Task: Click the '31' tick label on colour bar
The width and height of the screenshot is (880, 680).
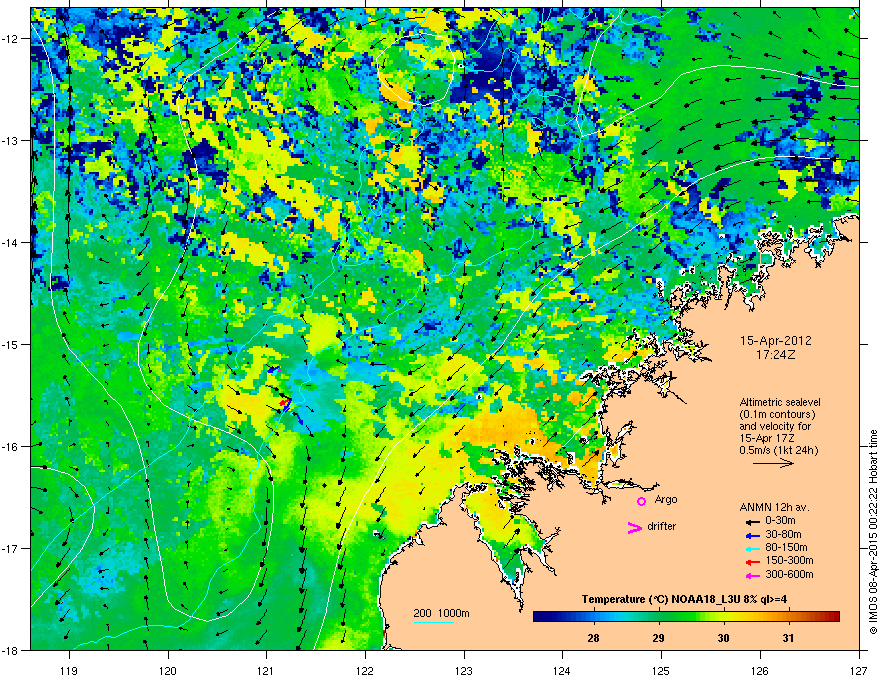Action: click(x=789, y=638)
